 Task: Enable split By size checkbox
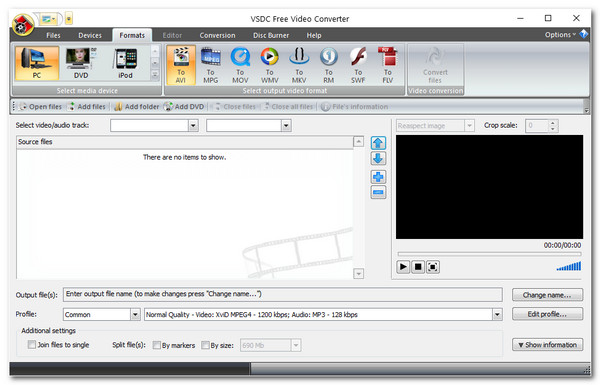[205, 345]
